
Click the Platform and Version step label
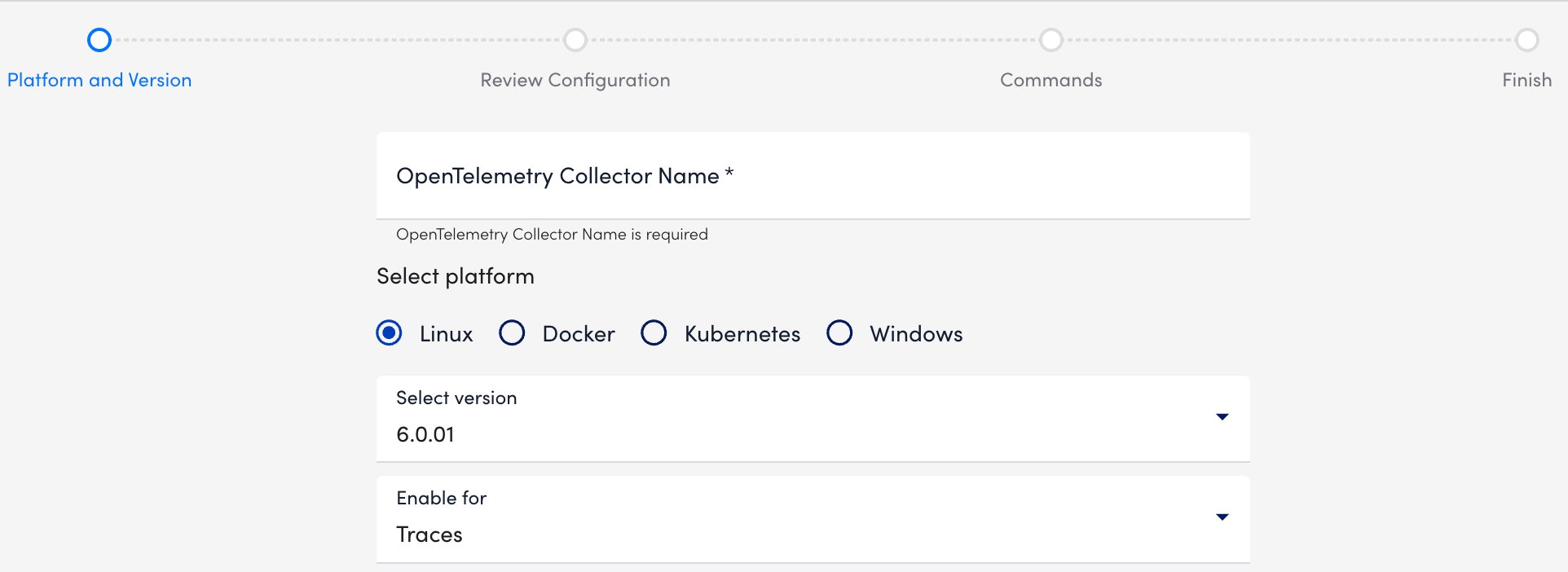[x=99, y=80]
